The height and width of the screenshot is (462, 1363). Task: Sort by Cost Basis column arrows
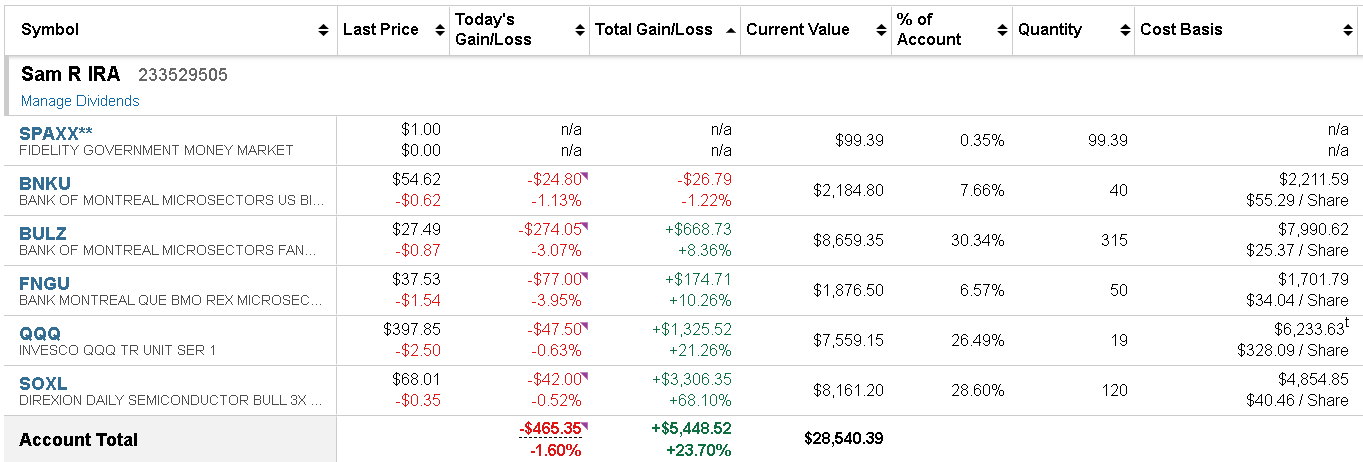[1349, 30]
